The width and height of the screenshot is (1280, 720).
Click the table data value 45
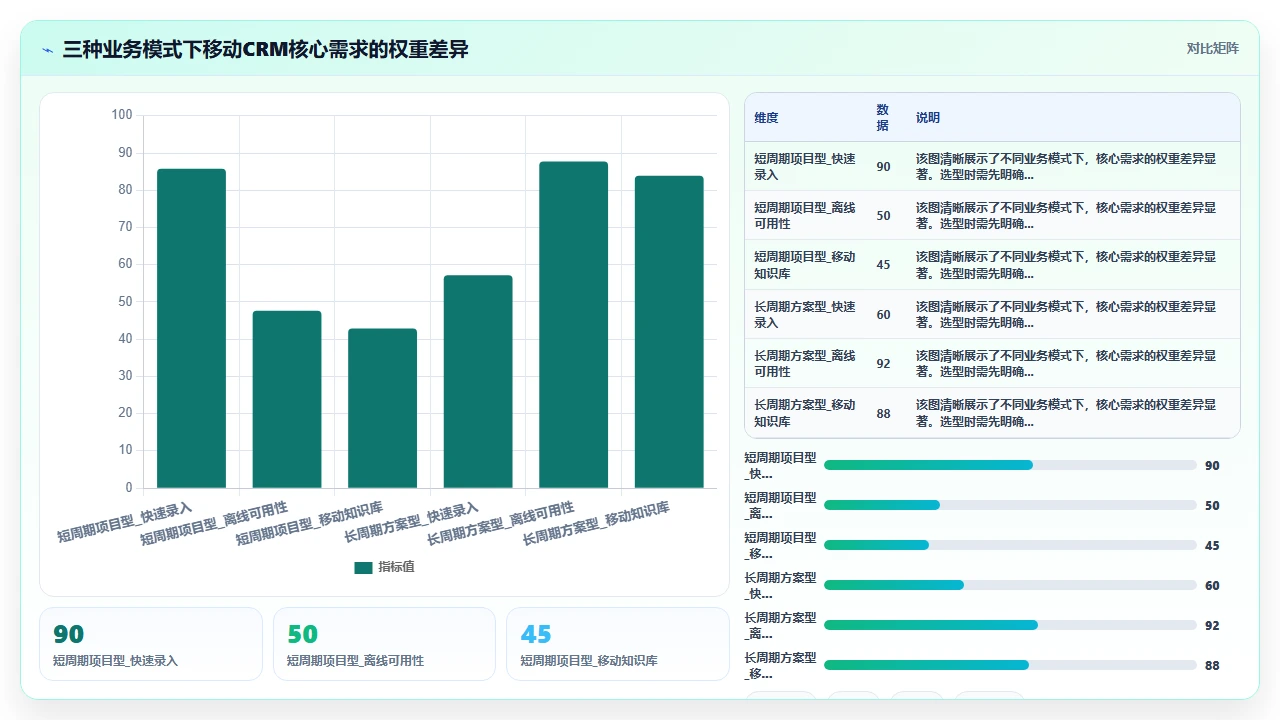883,265
